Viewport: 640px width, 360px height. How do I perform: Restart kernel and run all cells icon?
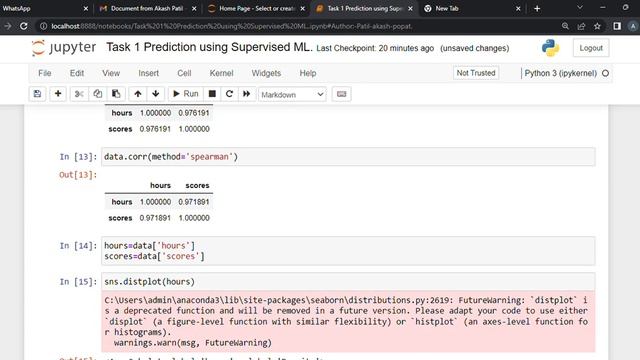pyautogui.click(x=247, y=94)
